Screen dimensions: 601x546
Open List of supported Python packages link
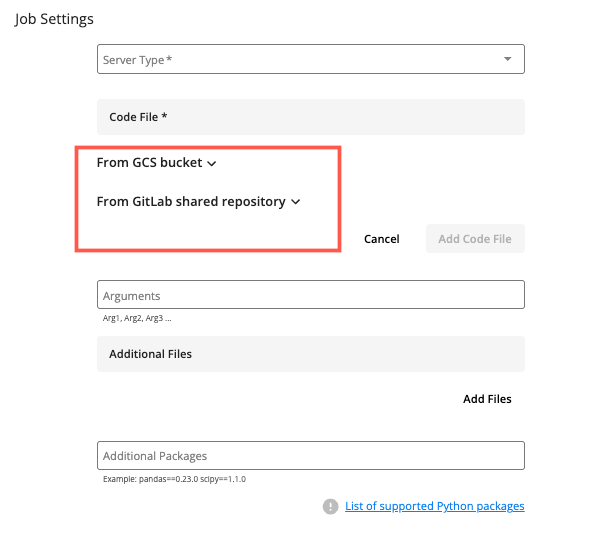[434, 506]
